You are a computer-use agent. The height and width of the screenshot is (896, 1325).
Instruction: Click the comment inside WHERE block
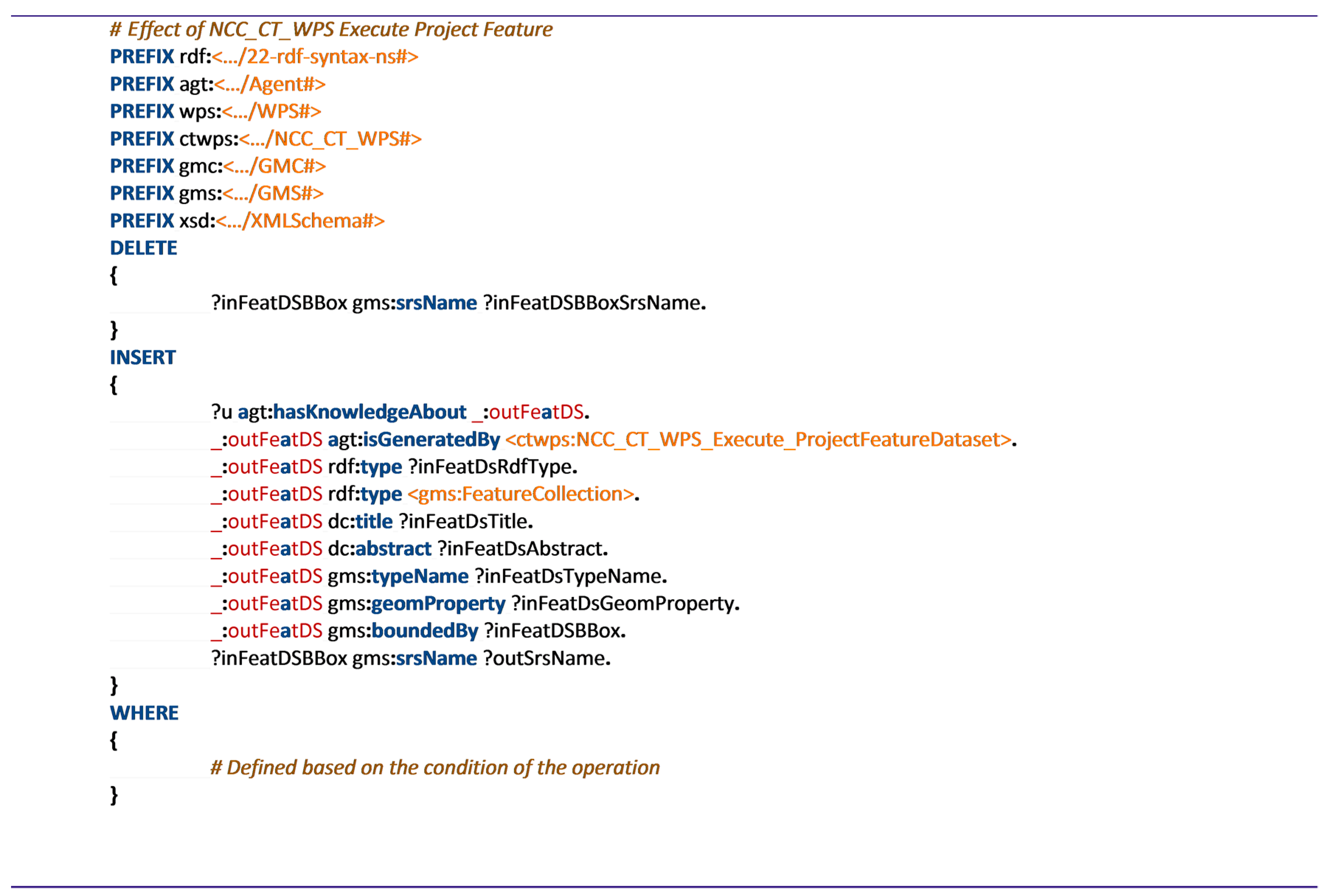pos(434,768)
